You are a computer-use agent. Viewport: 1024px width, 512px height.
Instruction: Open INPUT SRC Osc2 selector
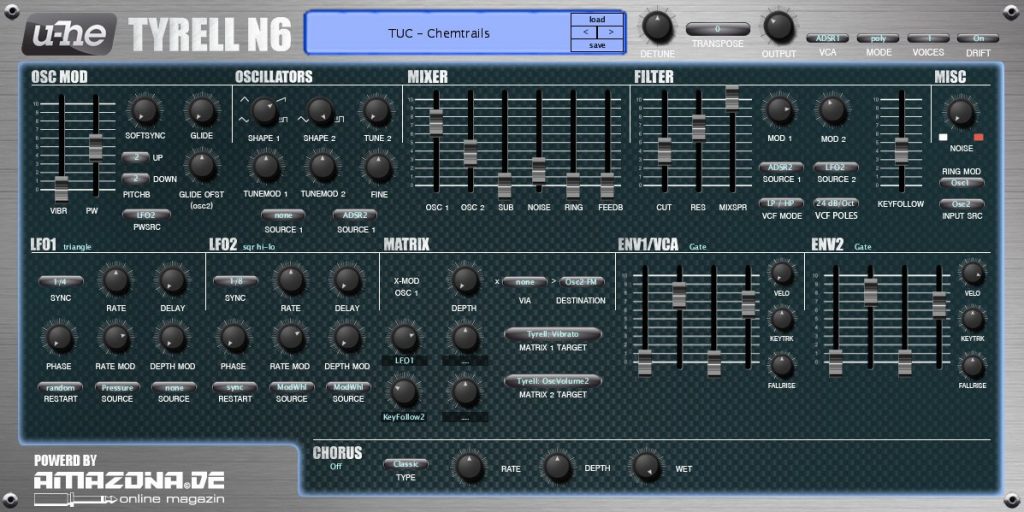[x=961, y=204]
